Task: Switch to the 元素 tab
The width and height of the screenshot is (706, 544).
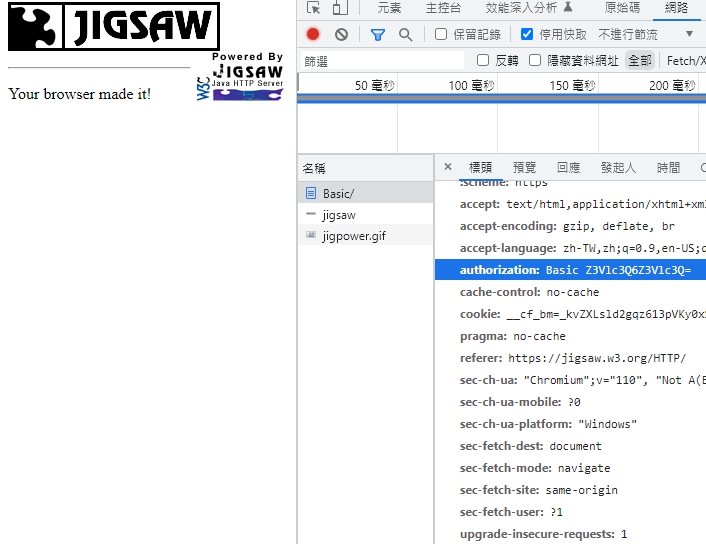Action: (389, 8)
